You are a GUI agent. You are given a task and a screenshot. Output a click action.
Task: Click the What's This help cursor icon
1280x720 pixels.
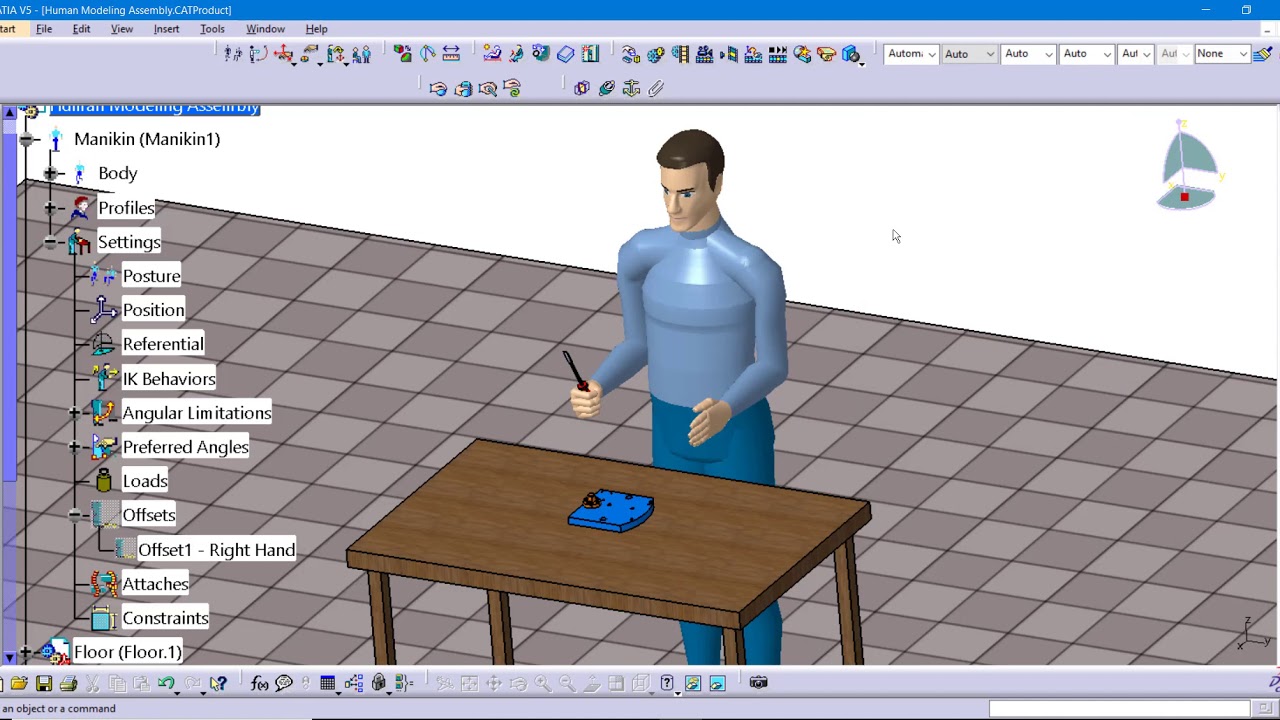click(x=218, y=683)
